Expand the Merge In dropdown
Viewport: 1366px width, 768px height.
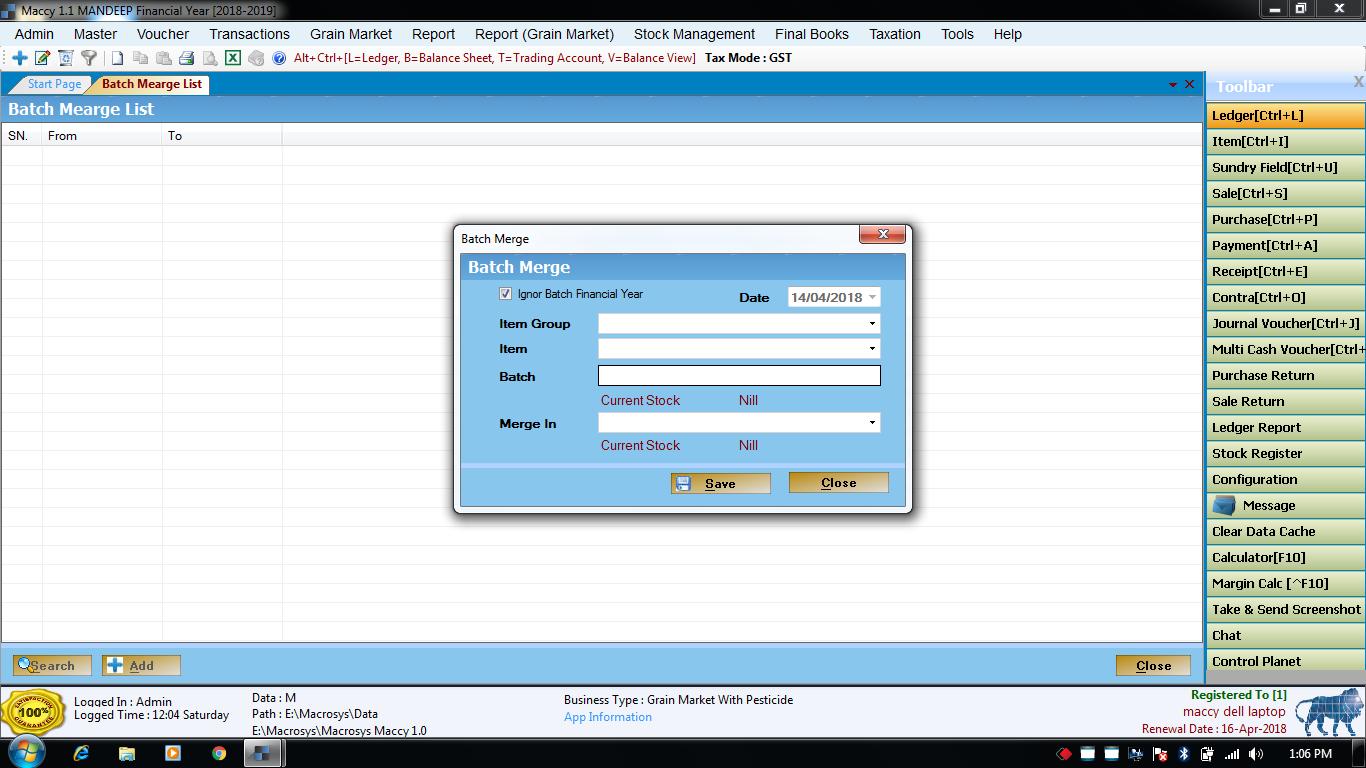tap(872, 423)
